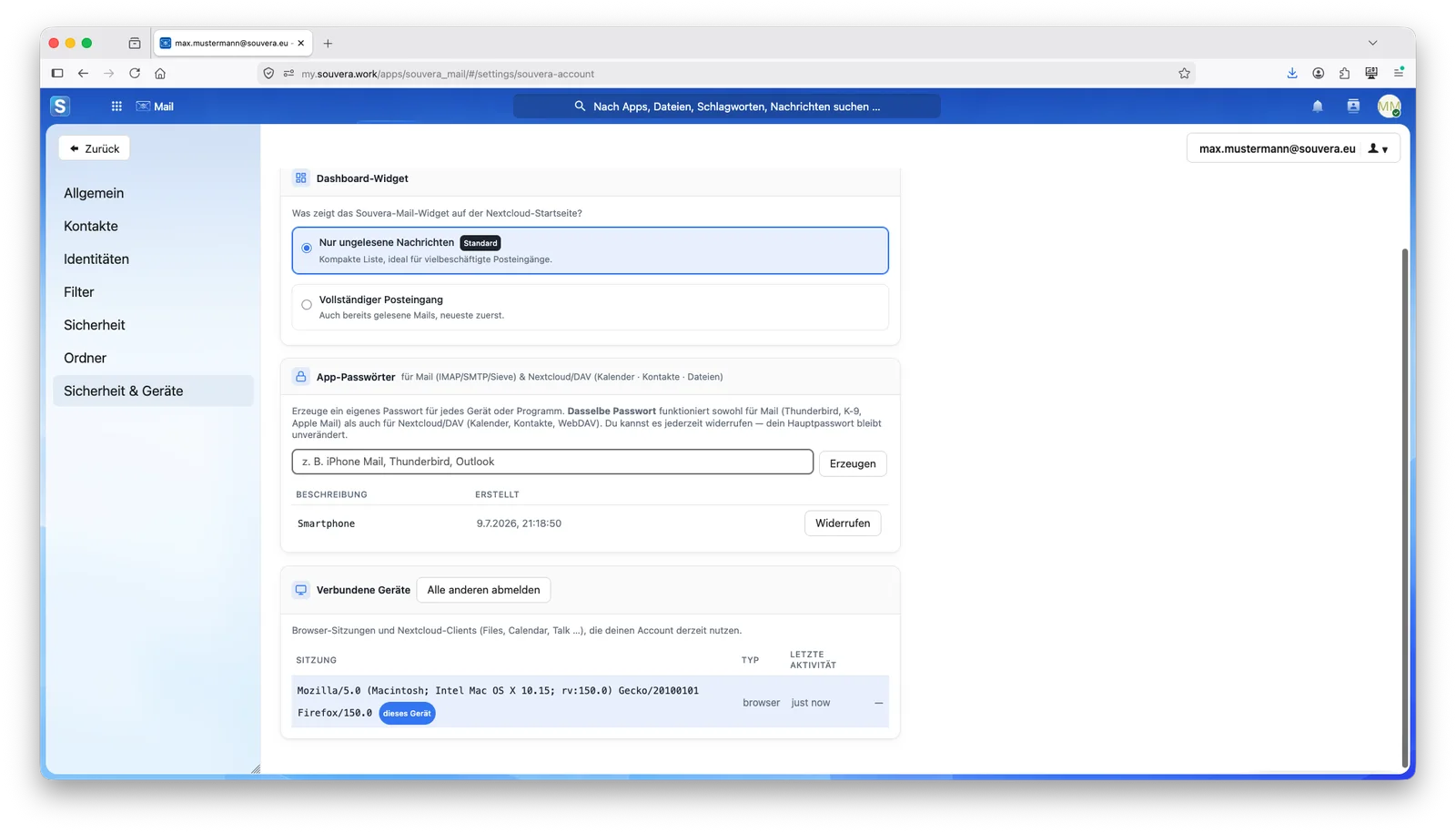Image resolution: width=1456 pixels, height=833 pixels.
Task: Click the page vertical scrollbar
Action: (1404, 506)
